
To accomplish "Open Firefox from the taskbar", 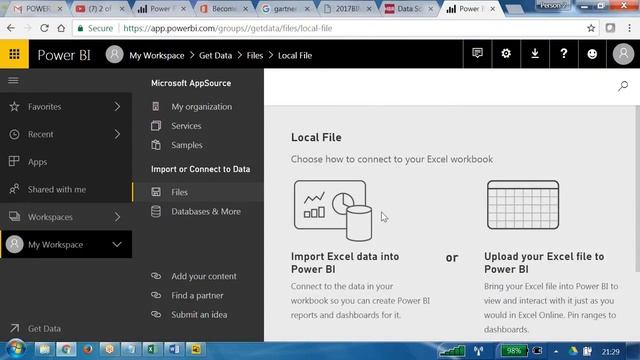I will coord(88,349).
